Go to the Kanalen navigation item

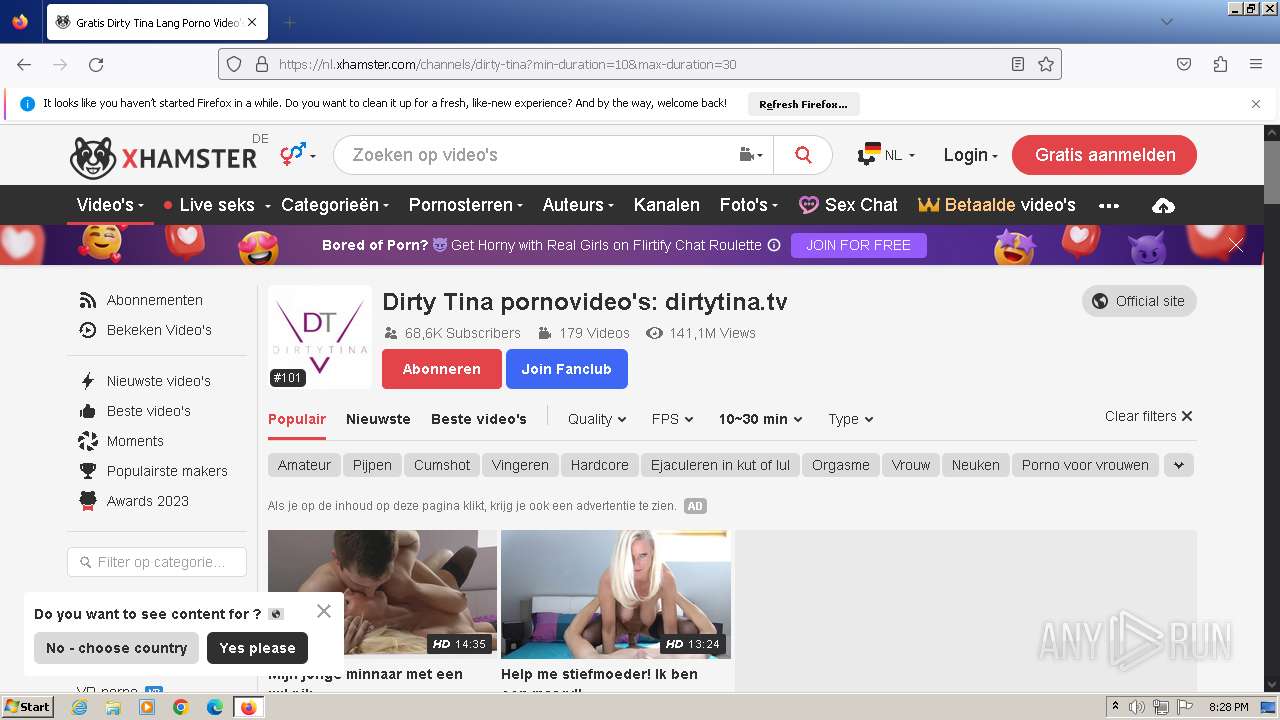tap(666, 205)
